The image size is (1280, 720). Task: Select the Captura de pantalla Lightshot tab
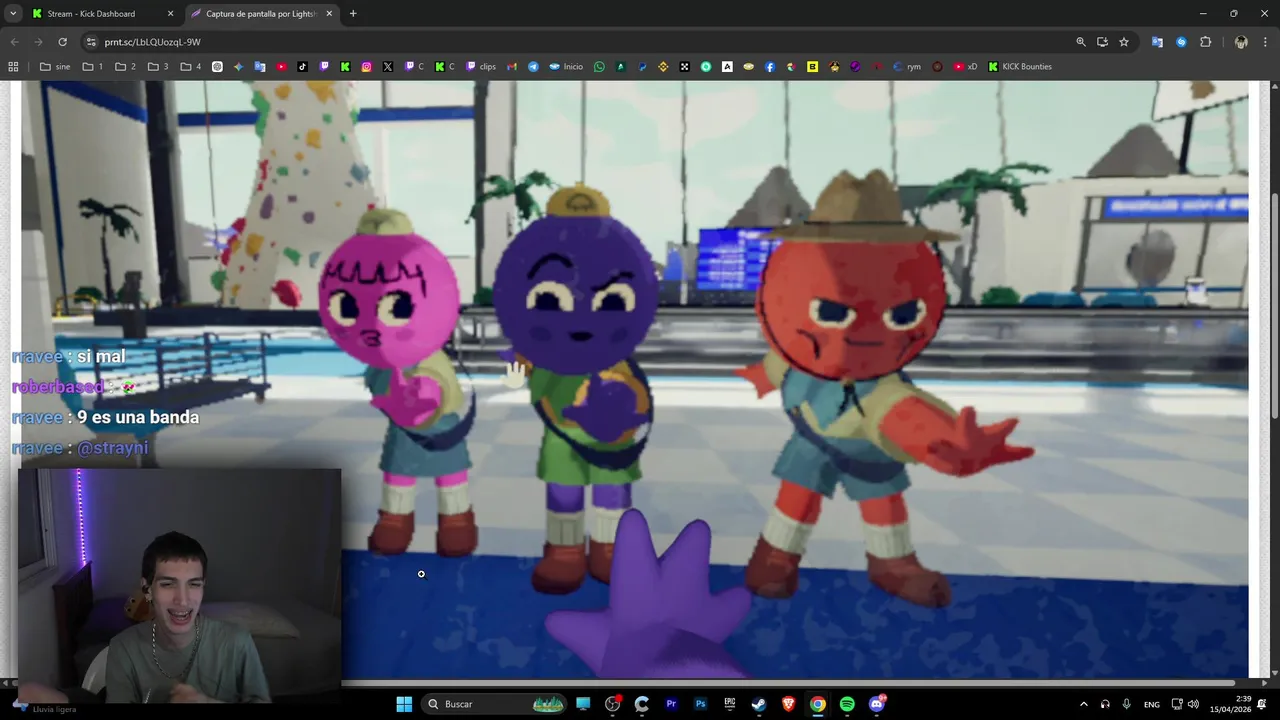tap(260, 14)
